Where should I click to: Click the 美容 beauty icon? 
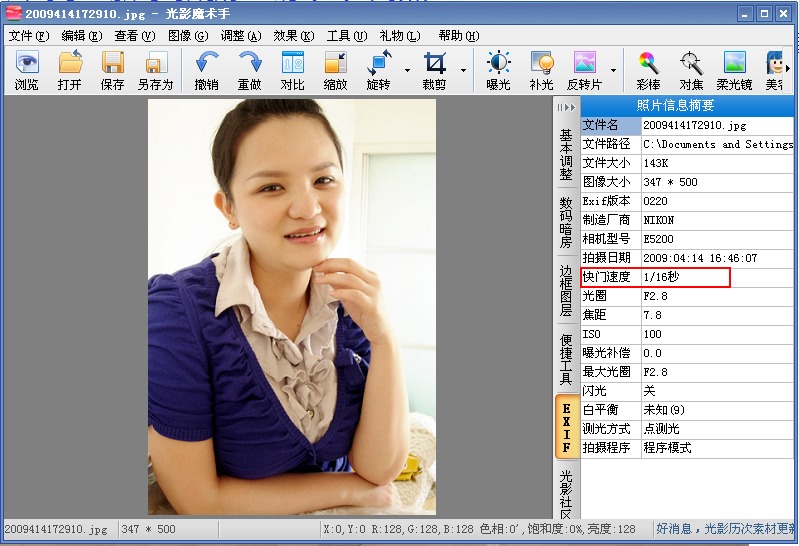tap(775, 70)
